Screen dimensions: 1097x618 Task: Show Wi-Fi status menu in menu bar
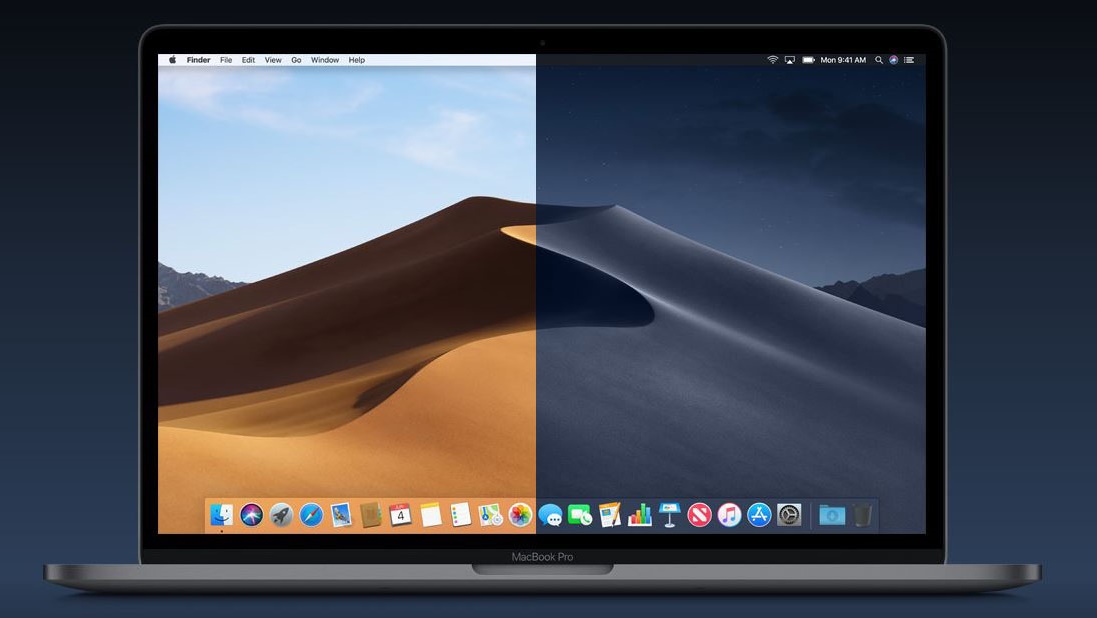click(x=772, y=60)
